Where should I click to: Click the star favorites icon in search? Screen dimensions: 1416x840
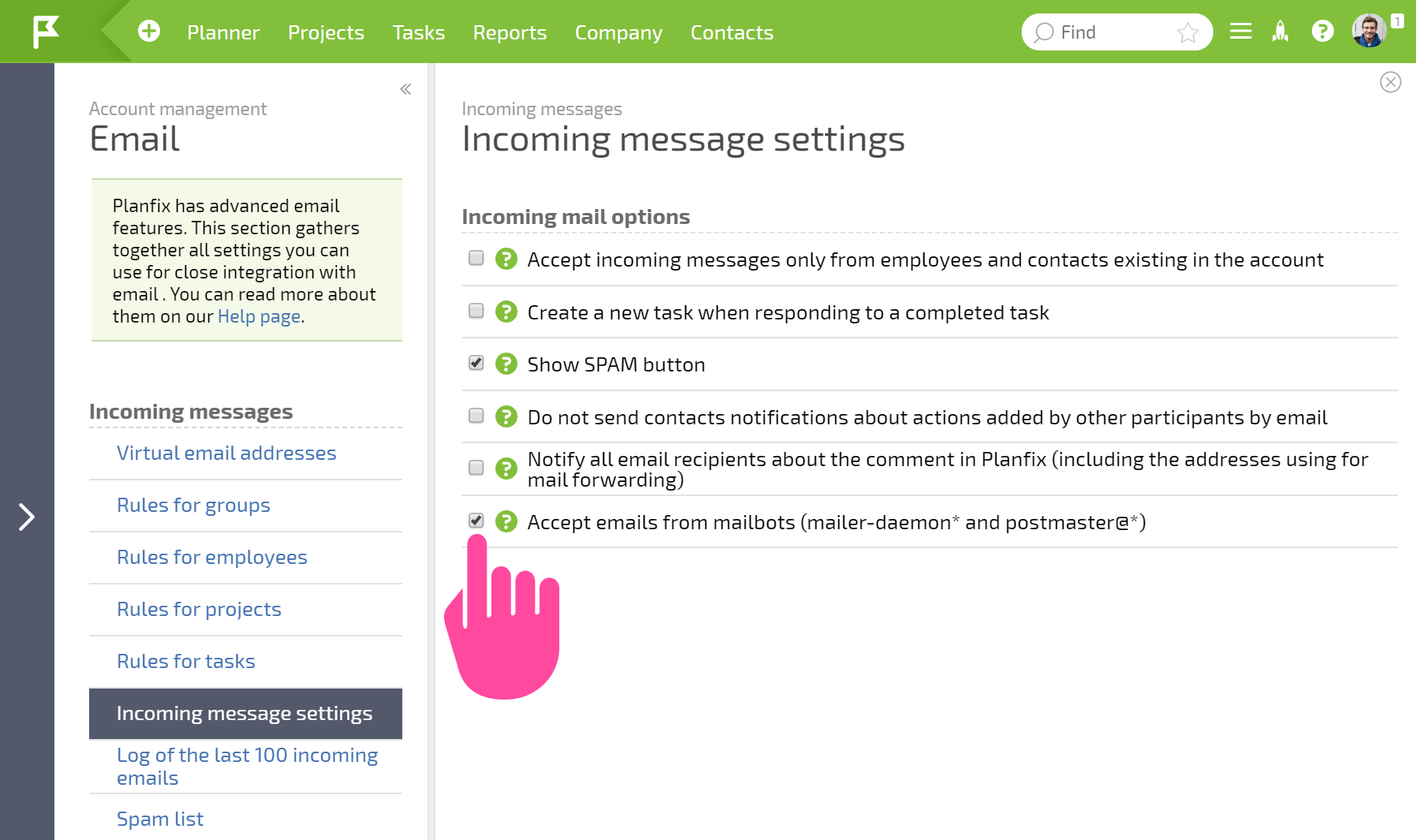[1187, 32]
